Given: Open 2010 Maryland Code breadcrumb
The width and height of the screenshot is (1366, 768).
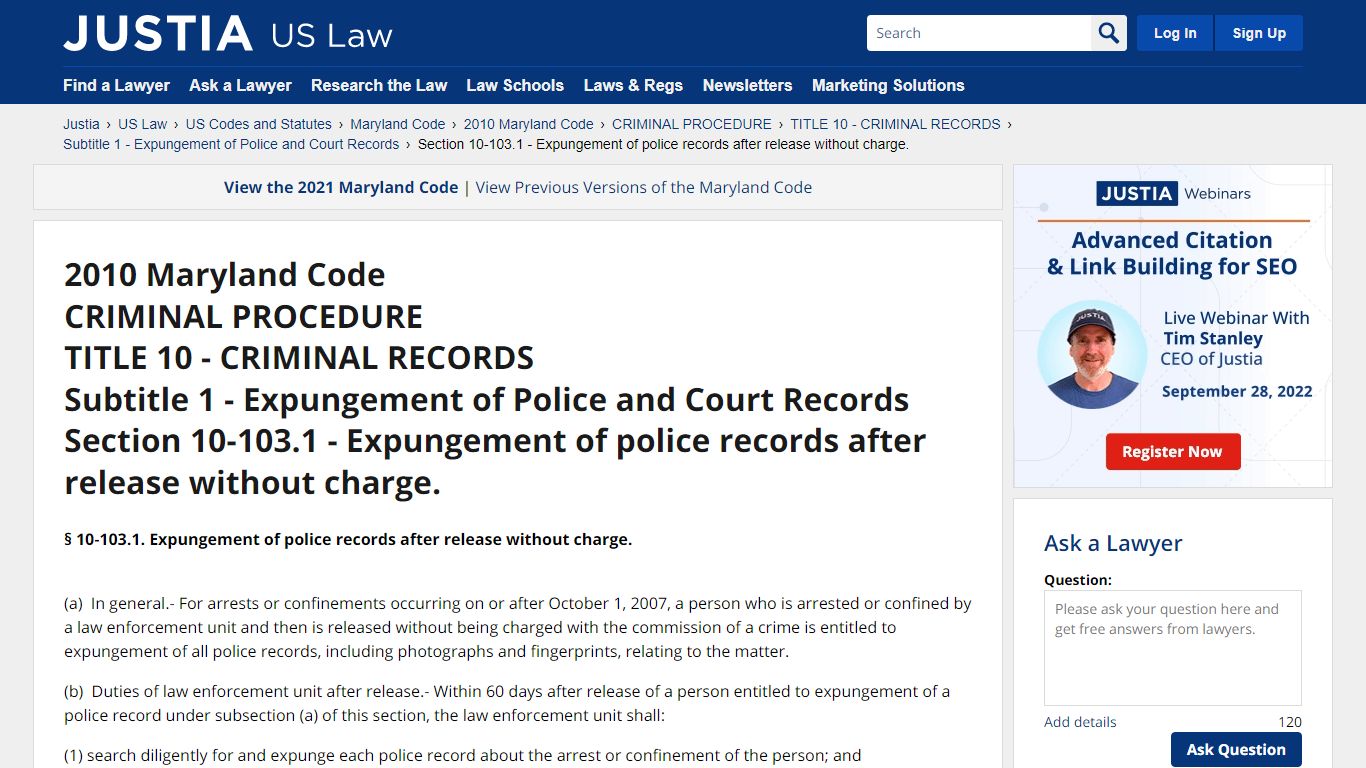Looking at the screenshot, I should (528, 124).
